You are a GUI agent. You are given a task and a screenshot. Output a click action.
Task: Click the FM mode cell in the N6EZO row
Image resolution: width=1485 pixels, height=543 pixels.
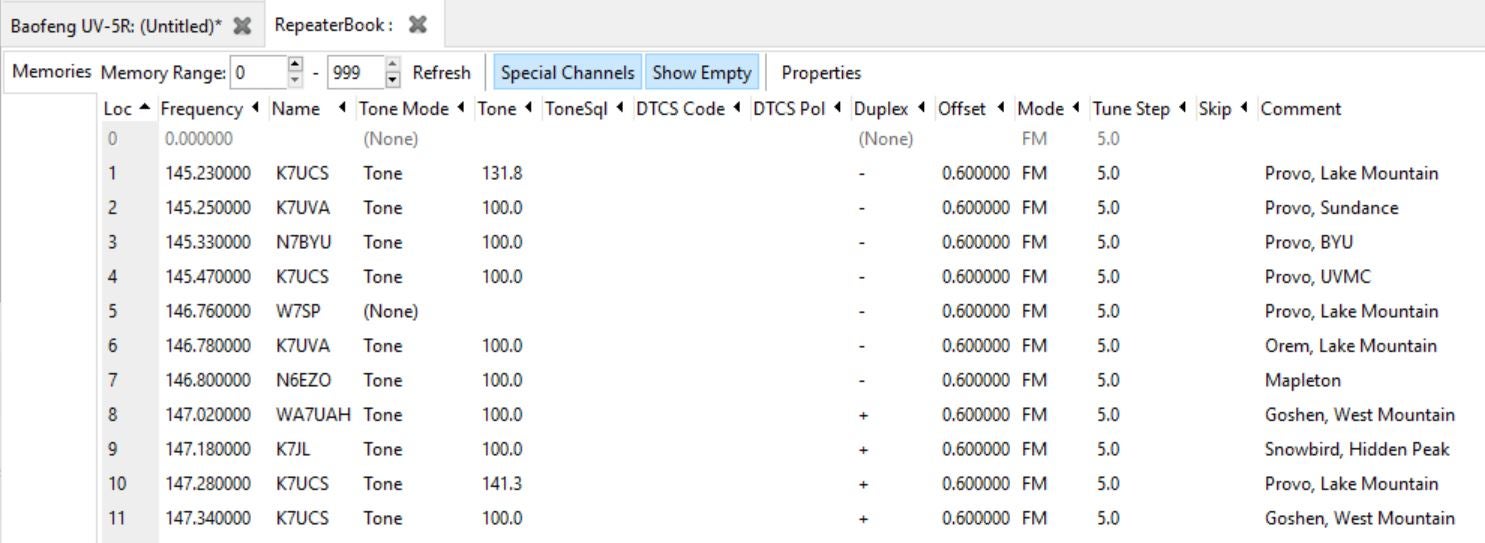(x=1034, y=380)
